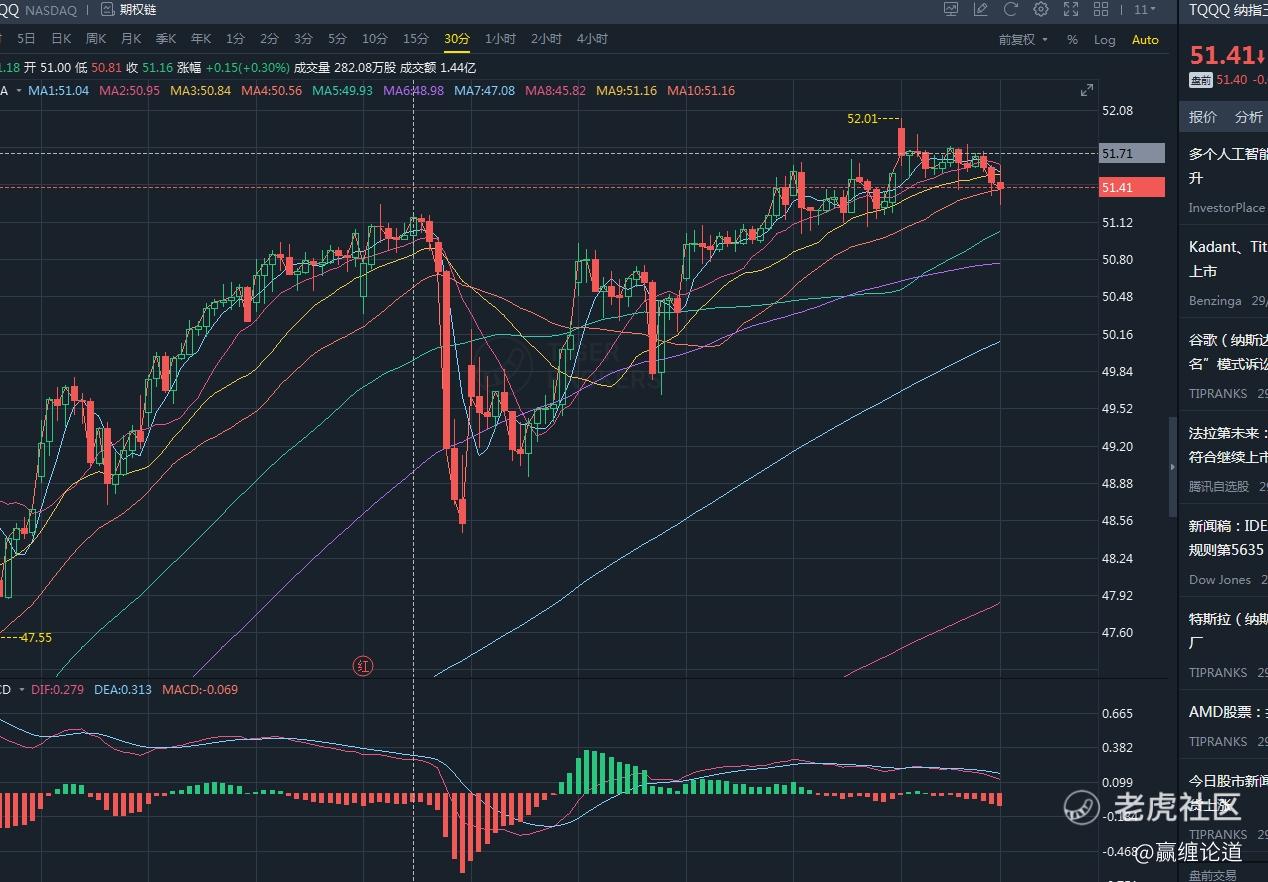Viewport: 1268px width, 882px height.
Task: Click the MA7:47.08 indicator label
Action: (485, 91)
